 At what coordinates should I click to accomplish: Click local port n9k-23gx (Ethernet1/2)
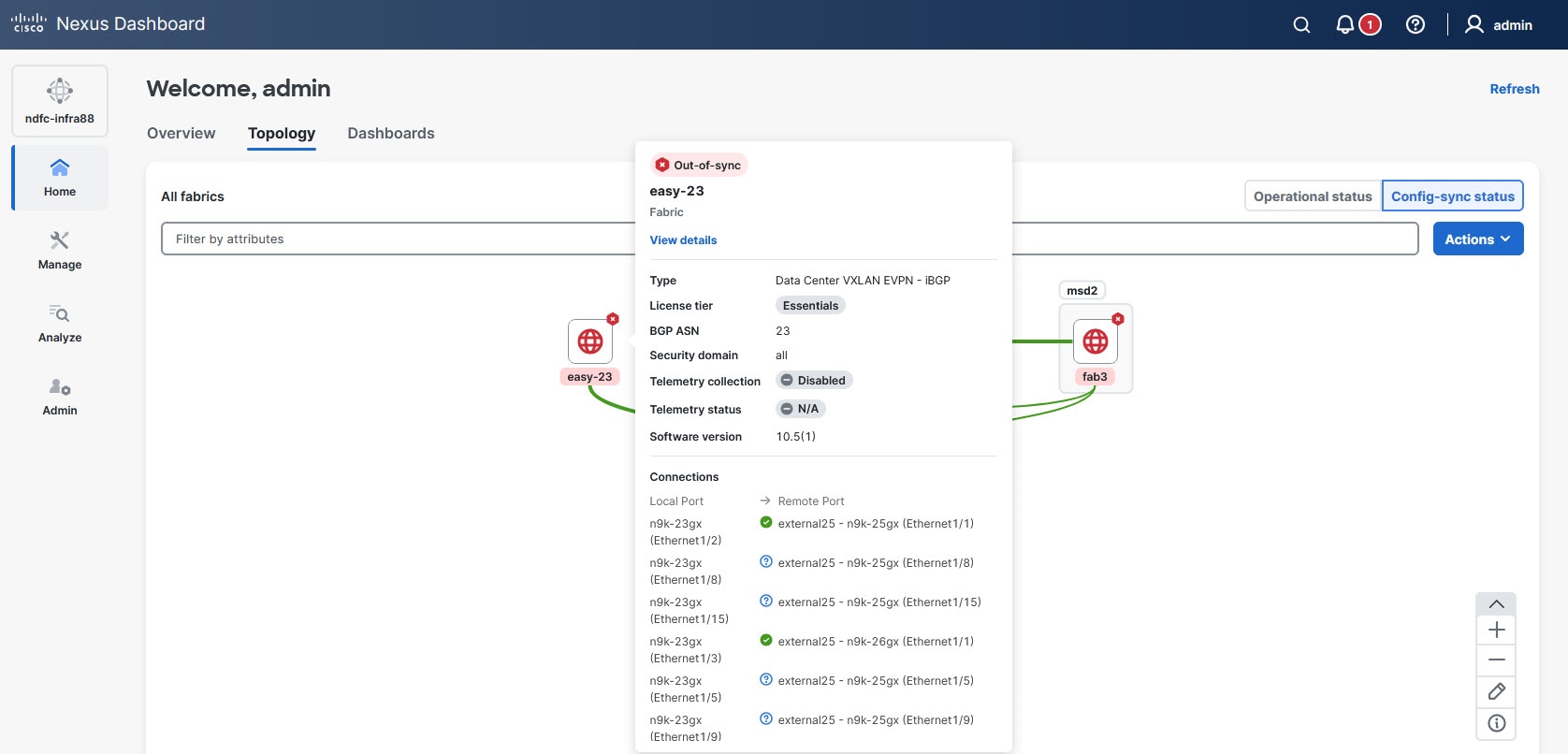pyautogui.click(x=686, y=532)
